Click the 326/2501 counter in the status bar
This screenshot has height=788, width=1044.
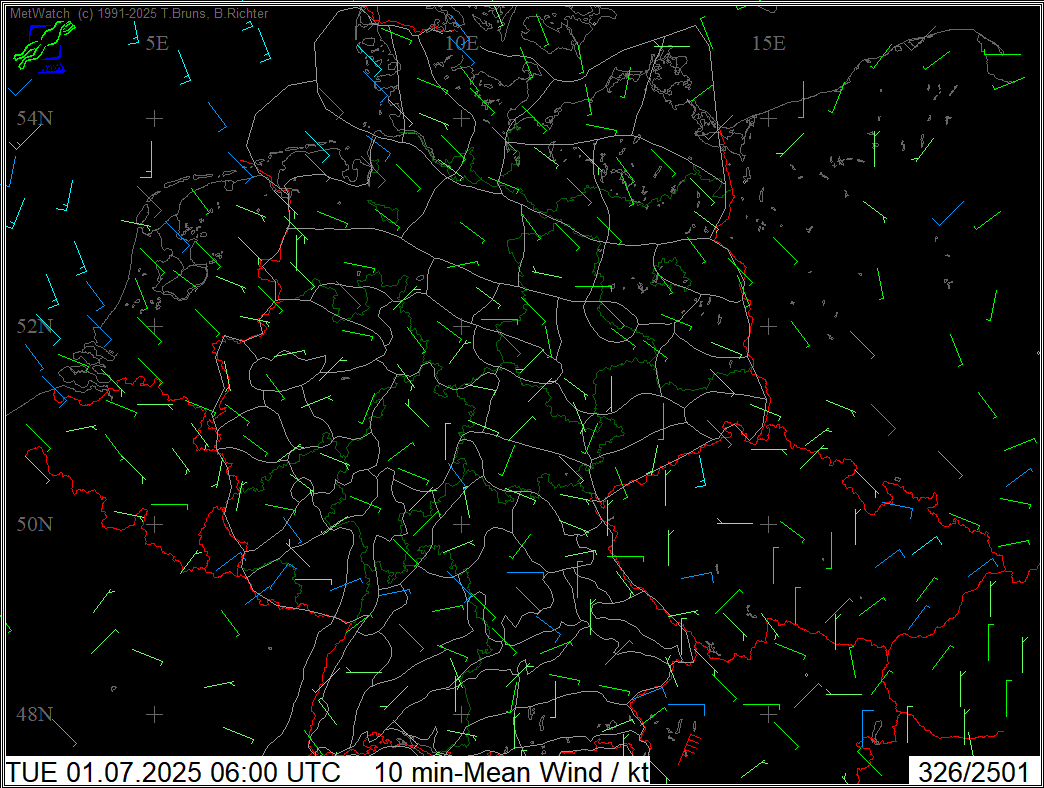tap(974, 773)
